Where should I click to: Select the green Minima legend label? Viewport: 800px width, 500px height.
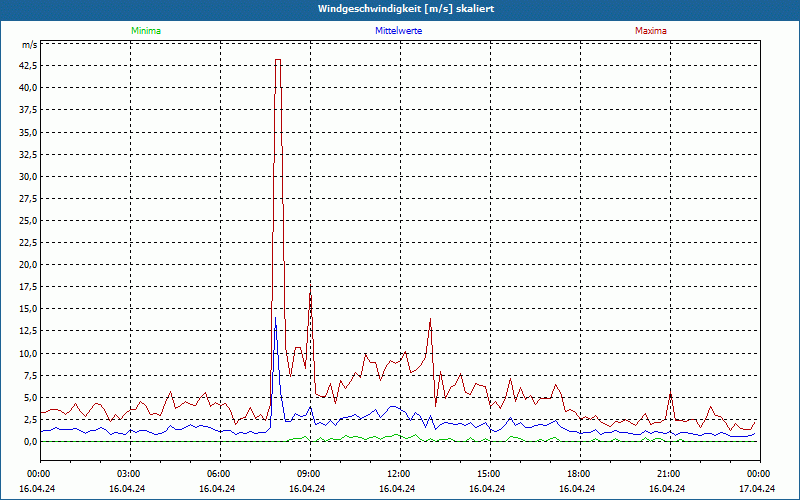[x=146, y=31]
